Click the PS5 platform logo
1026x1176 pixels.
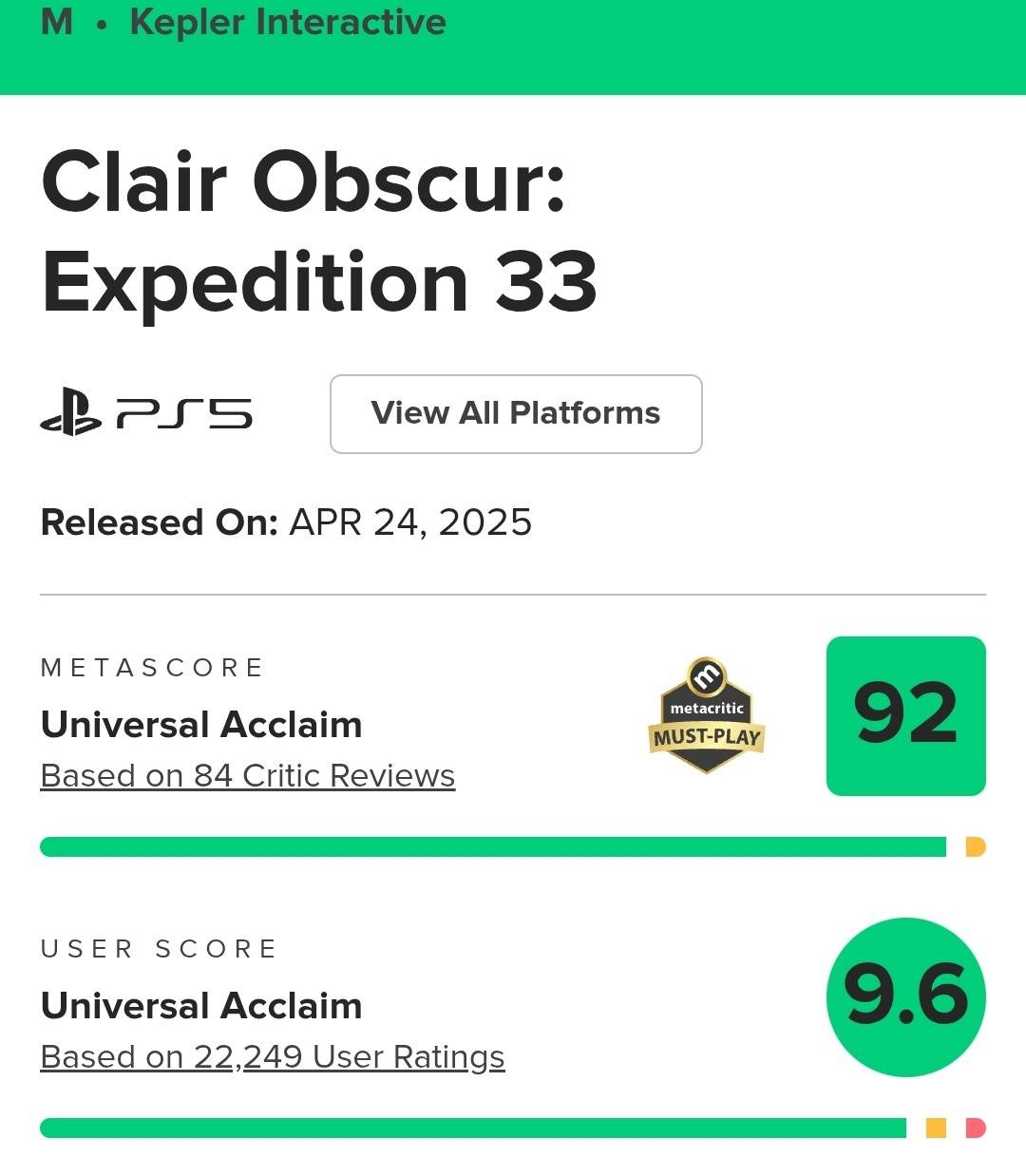point(146,413)
